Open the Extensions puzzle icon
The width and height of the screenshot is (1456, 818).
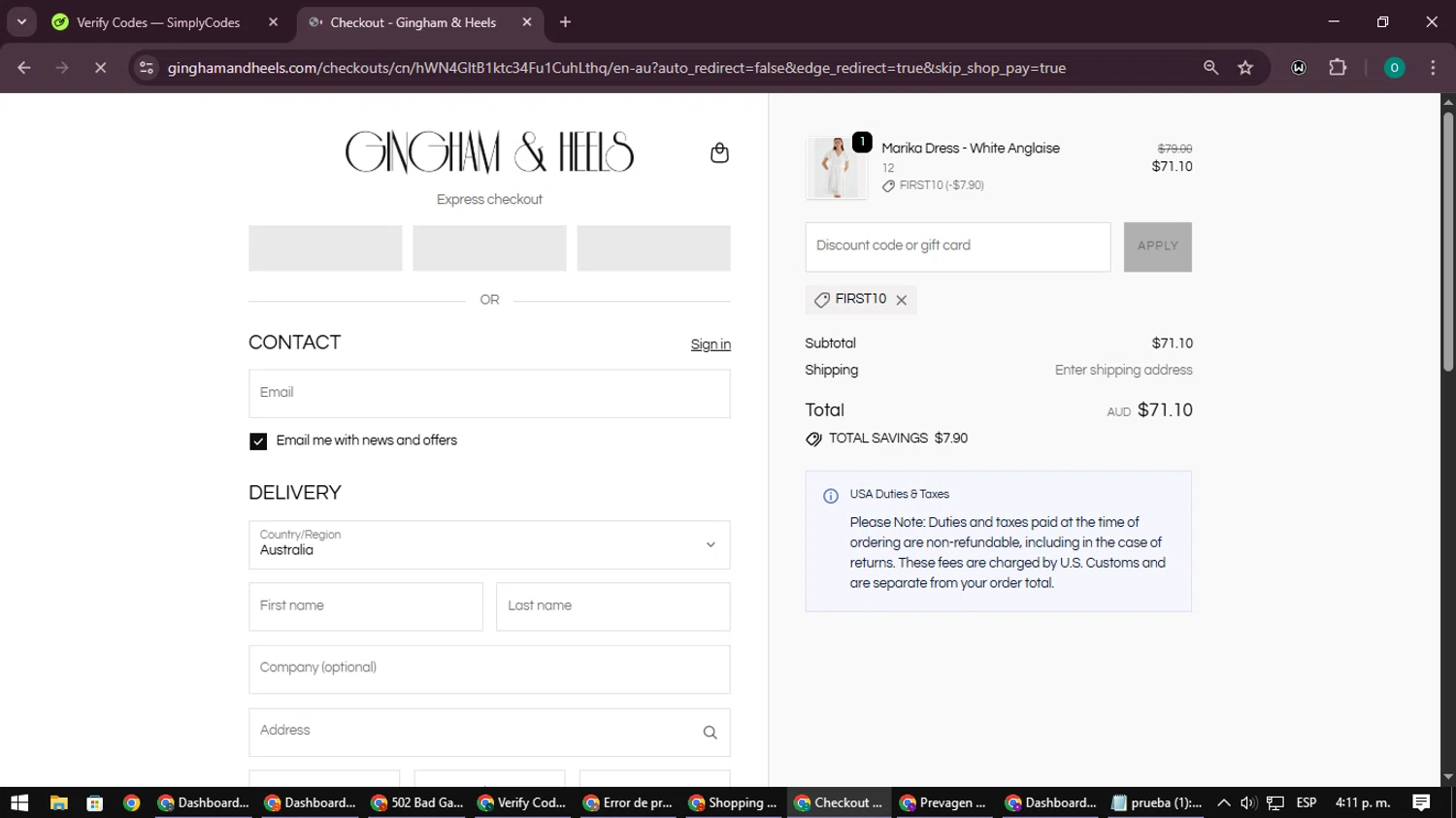1338,68
